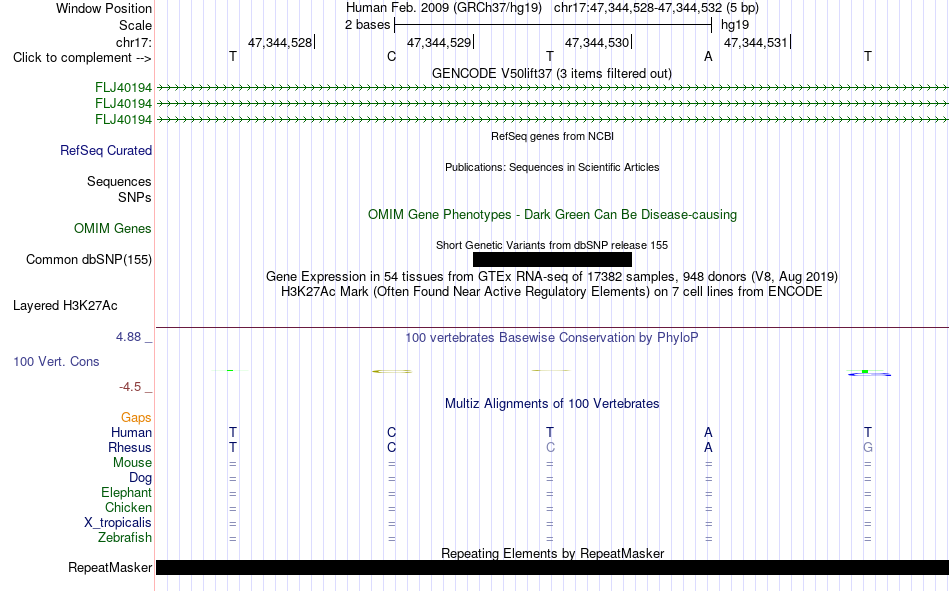
Task: Click the X_tropicalis alignment row label
Action: tap(118, 523)
